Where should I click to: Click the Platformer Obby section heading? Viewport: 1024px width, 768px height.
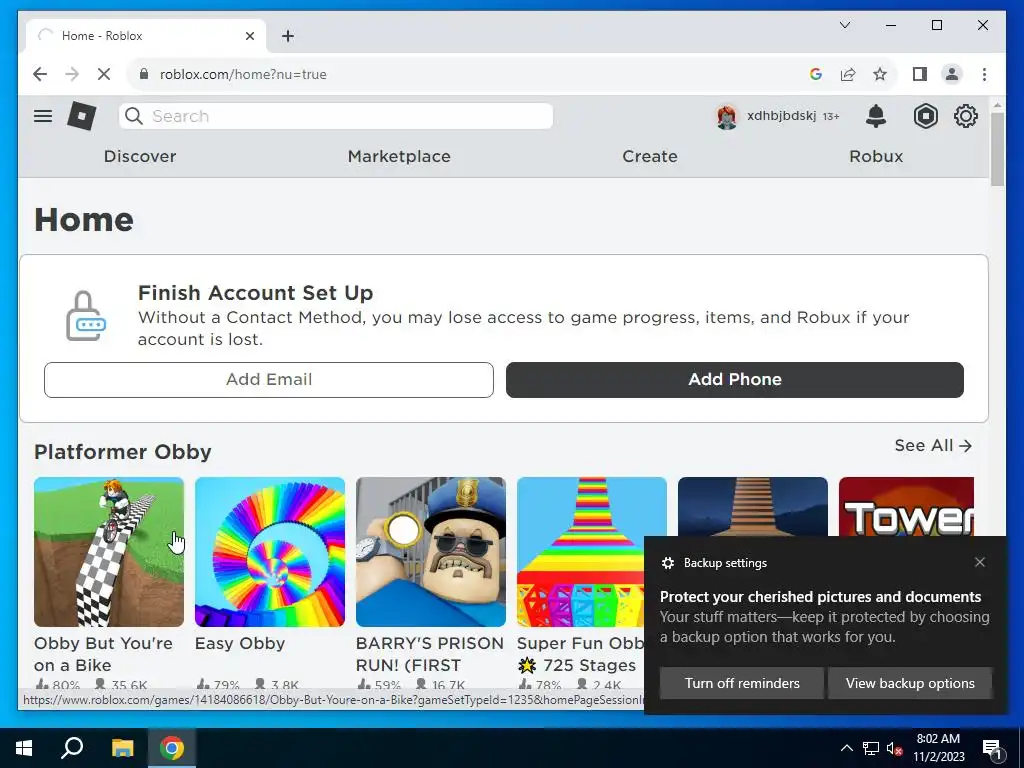(x=123, y=452)
